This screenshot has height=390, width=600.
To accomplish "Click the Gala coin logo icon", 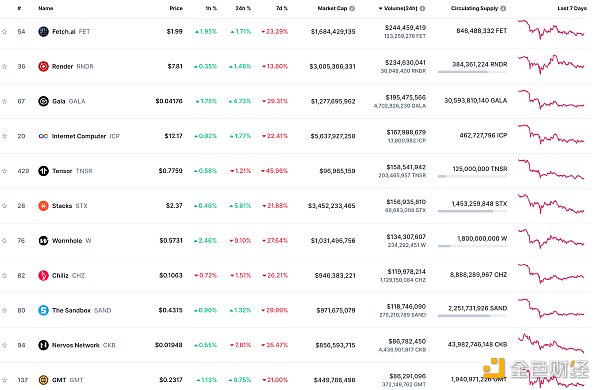I will tap(43, 101).
